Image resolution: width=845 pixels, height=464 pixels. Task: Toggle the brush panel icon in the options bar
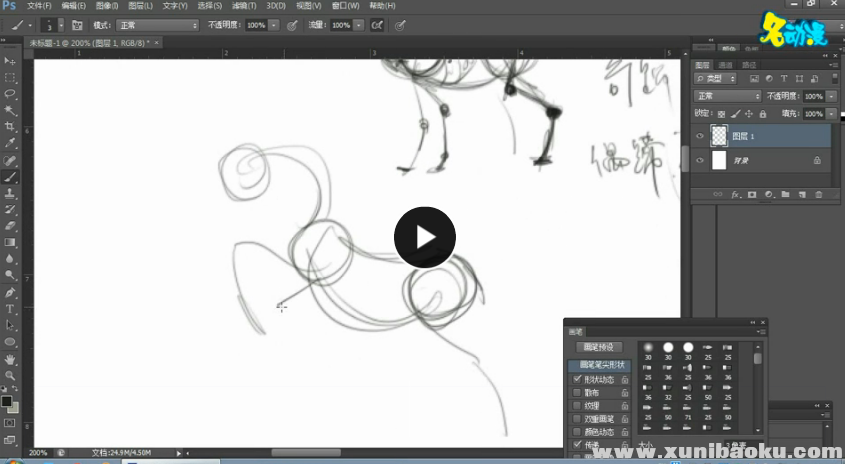click(76, 24)
